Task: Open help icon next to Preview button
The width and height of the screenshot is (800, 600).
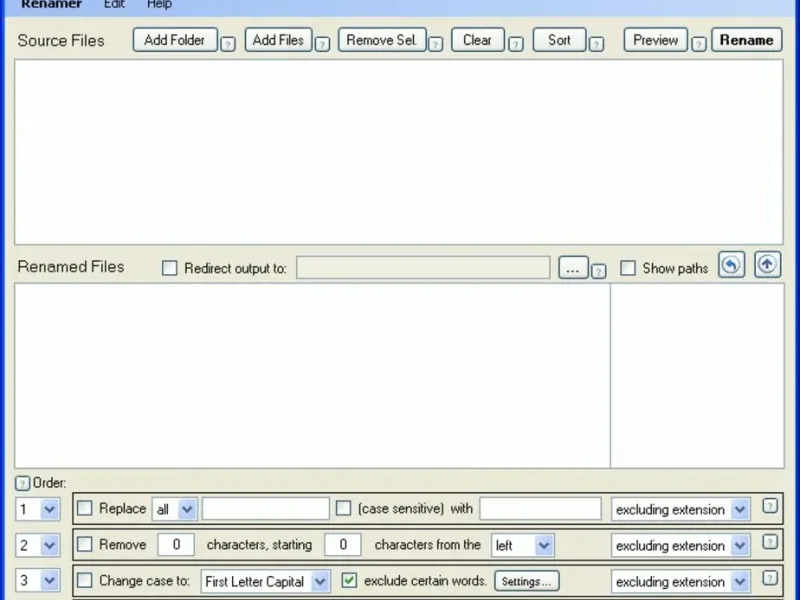Action: [699, 44]
